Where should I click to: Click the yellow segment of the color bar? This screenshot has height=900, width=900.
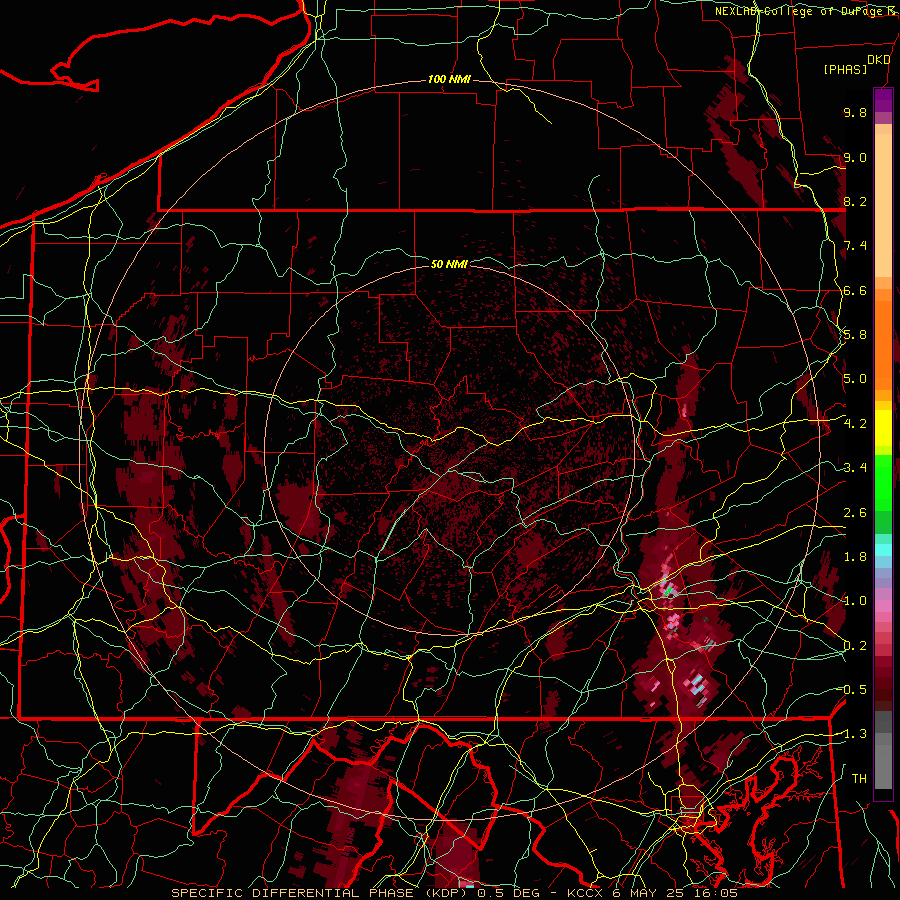[883, 428]
